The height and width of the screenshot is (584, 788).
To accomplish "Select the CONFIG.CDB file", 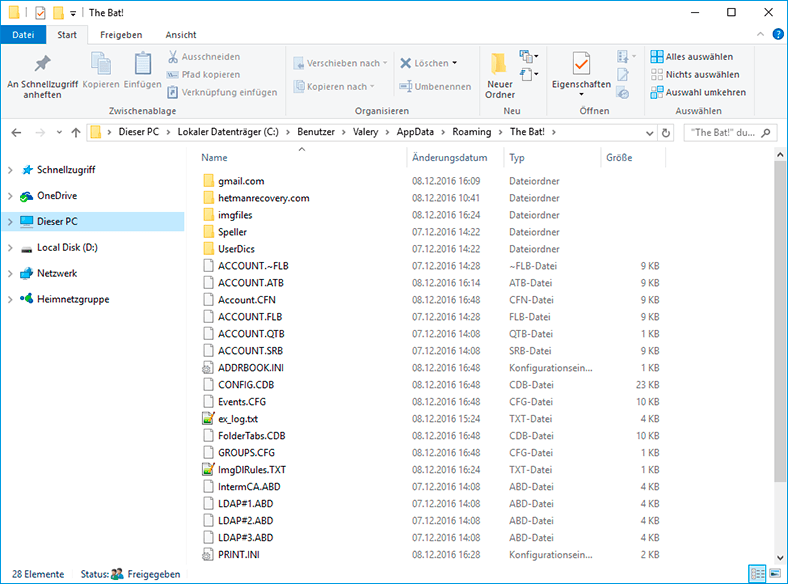I will pyautogui.click(x=246, y=385).
